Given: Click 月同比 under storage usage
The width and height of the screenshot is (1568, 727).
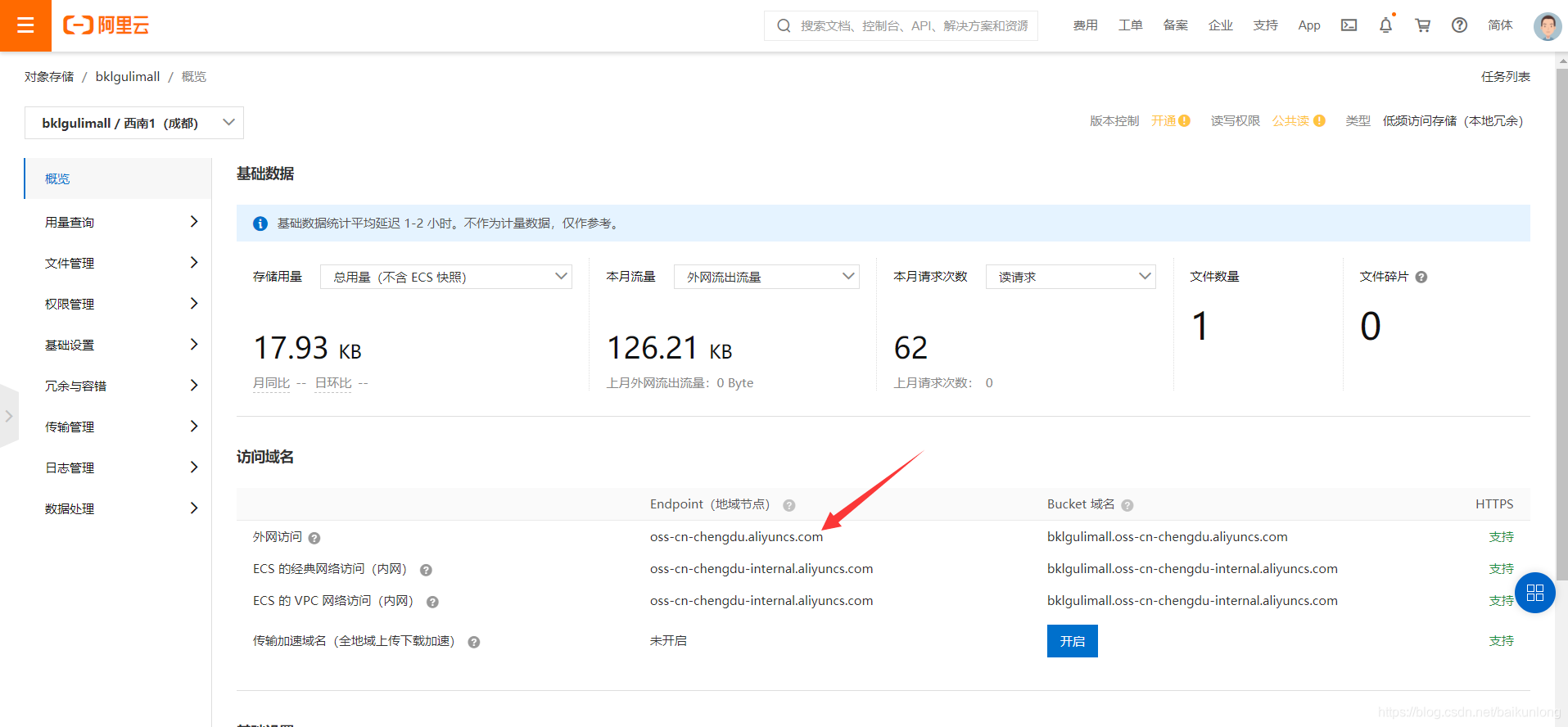Looking at the screenshot, I should click(272, 383).
